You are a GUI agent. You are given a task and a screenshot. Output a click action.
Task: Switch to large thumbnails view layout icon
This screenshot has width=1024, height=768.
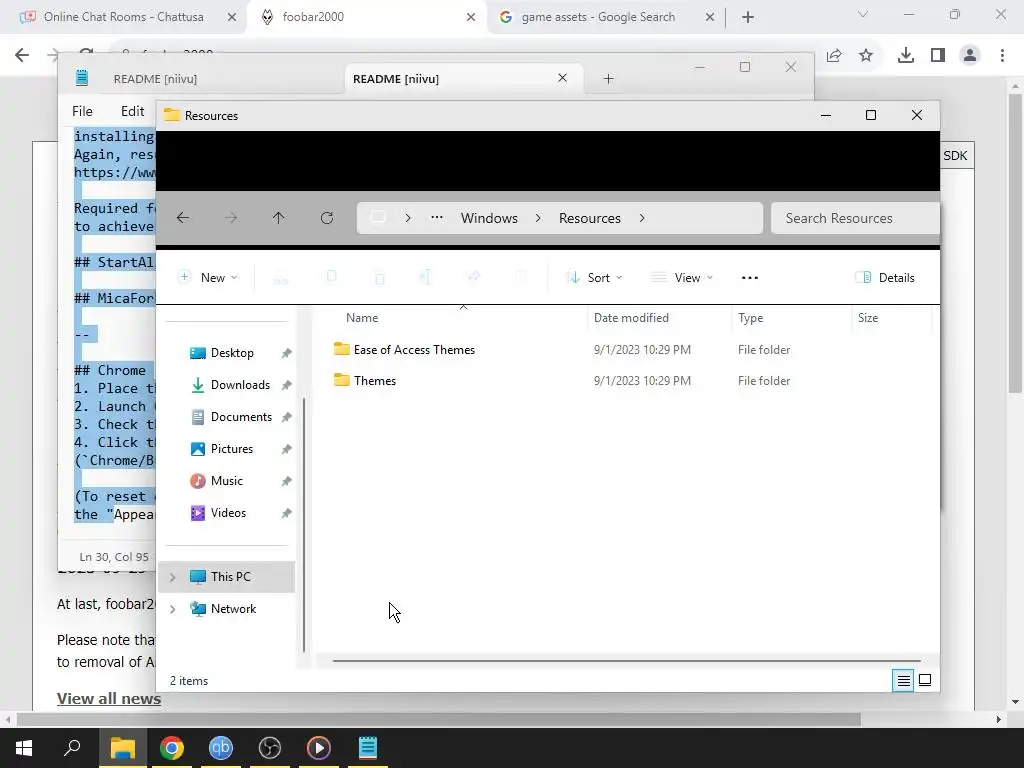coord(925,680)
